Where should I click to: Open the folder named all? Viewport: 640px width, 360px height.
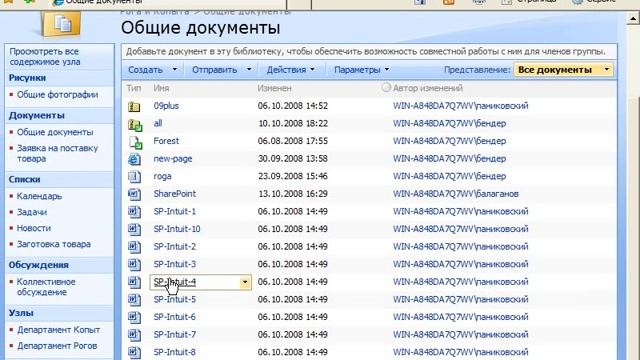(x=158, y=123)
